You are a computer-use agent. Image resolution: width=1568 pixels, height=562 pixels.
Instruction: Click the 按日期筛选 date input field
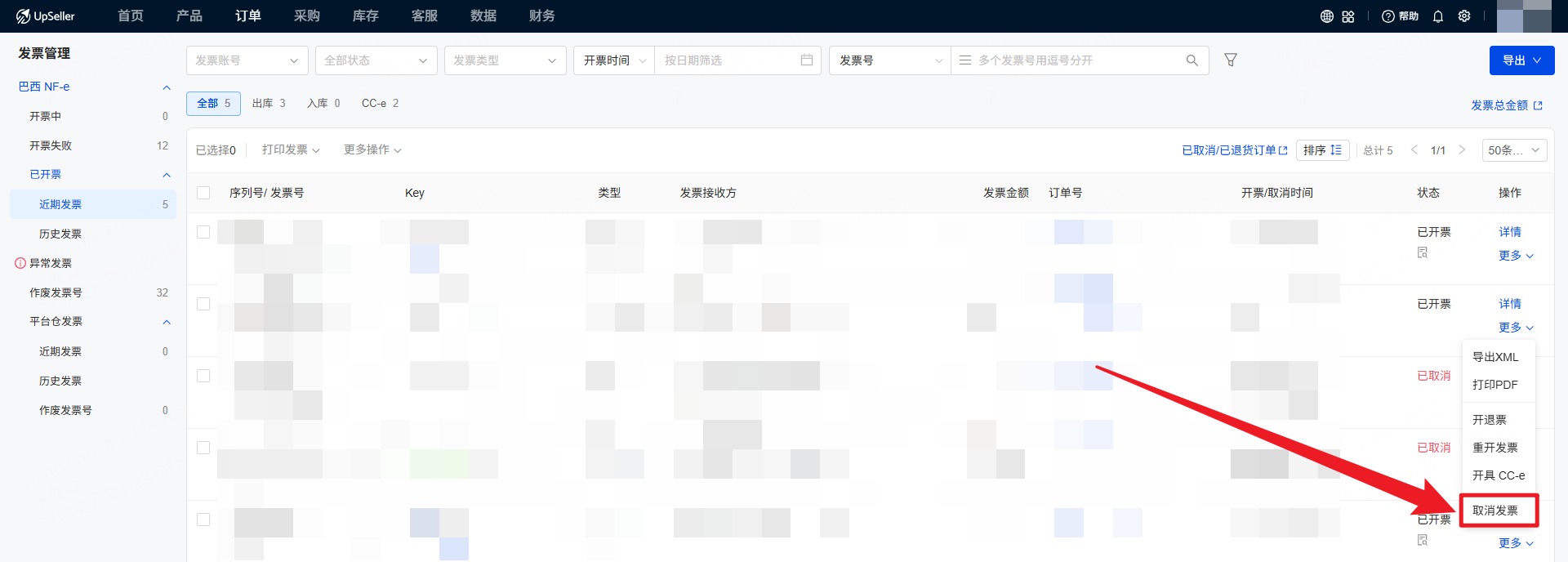[727, 60]
